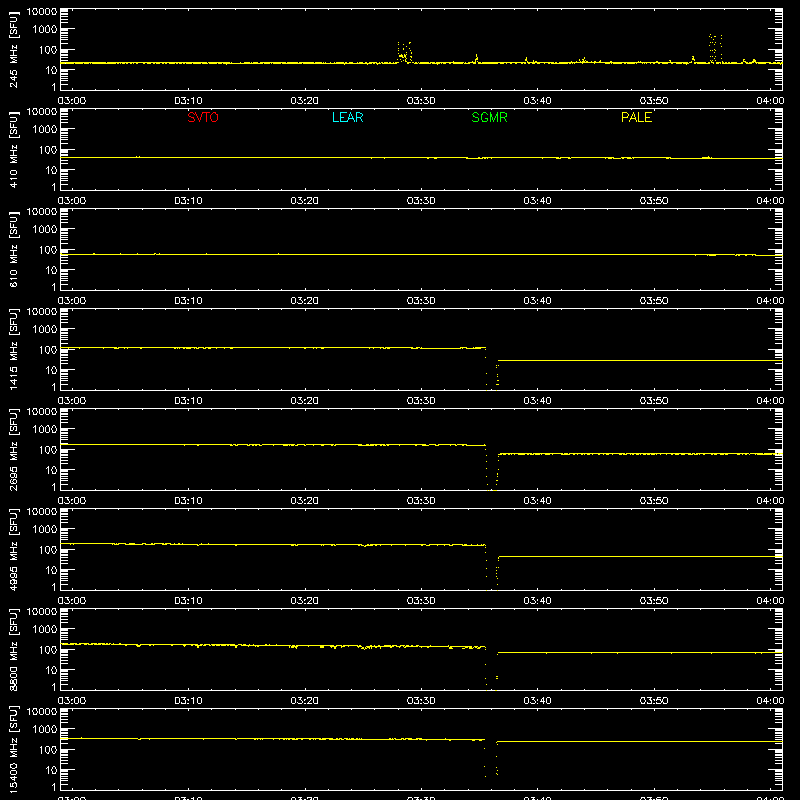Click the 03:10 time label under the 245 MHz plot
800x800 pixels.
(188, 101)
